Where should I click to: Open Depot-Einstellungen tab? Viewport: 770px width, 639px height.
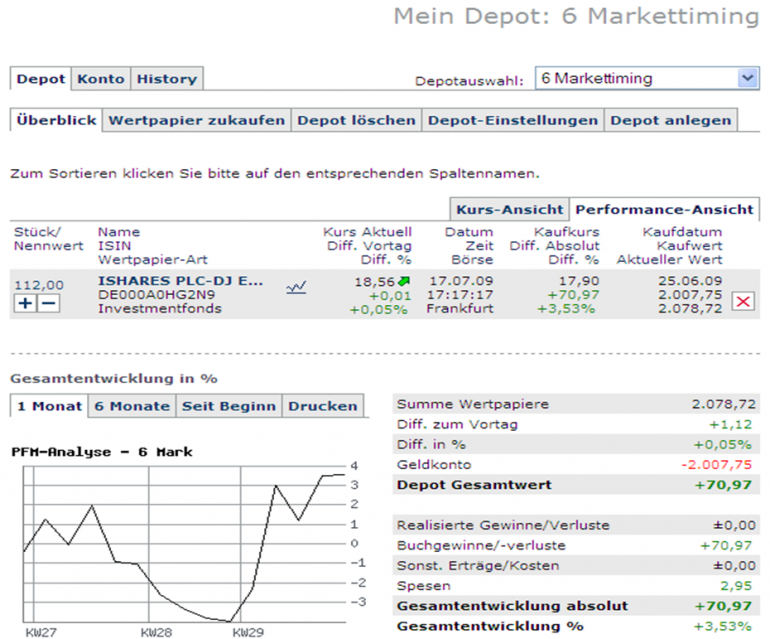[x=513, y=120]
